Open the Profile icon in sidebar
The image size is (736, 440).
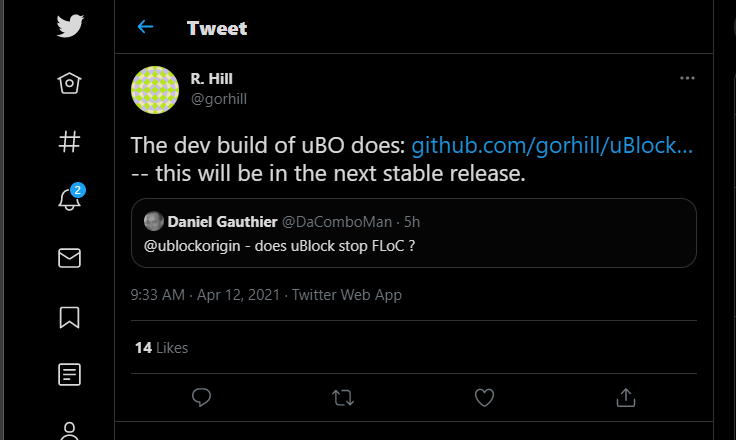coord(69,430)
